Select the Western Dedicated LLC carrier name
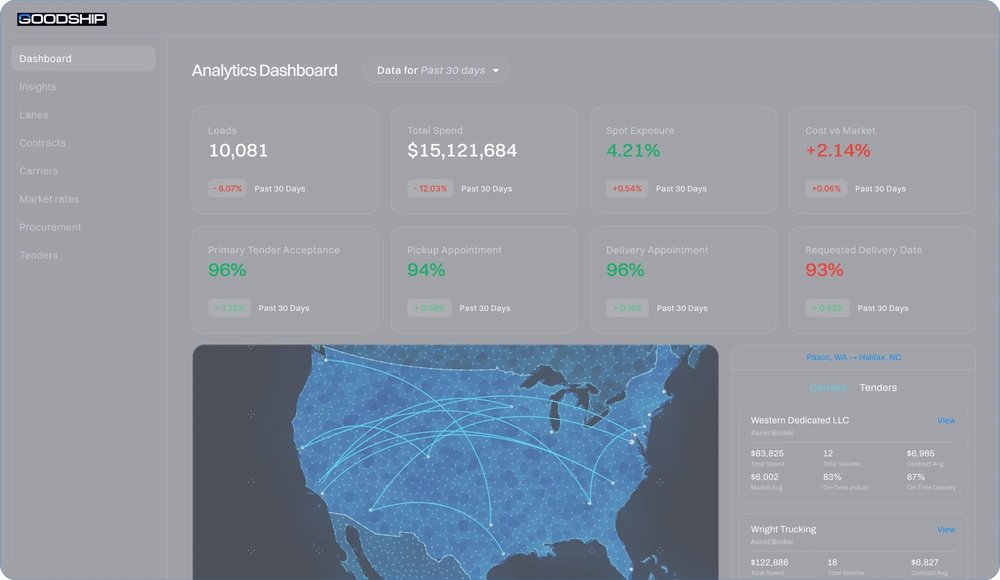The height and width of the screenshot is (580, 1000). pyautogui.click(x=800, y=420)
